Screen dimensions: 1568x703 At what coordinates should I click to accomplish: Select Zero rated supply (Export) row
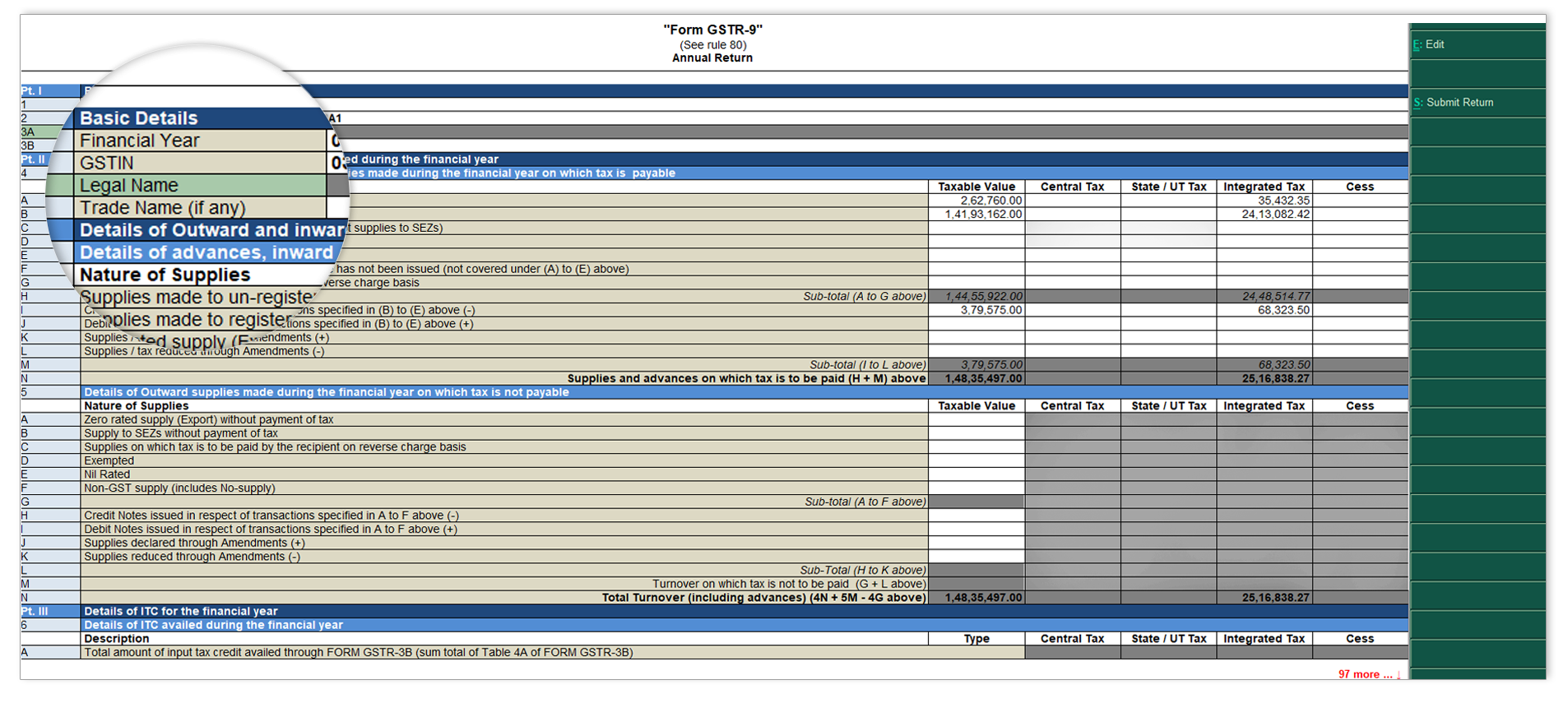[503, 419]
